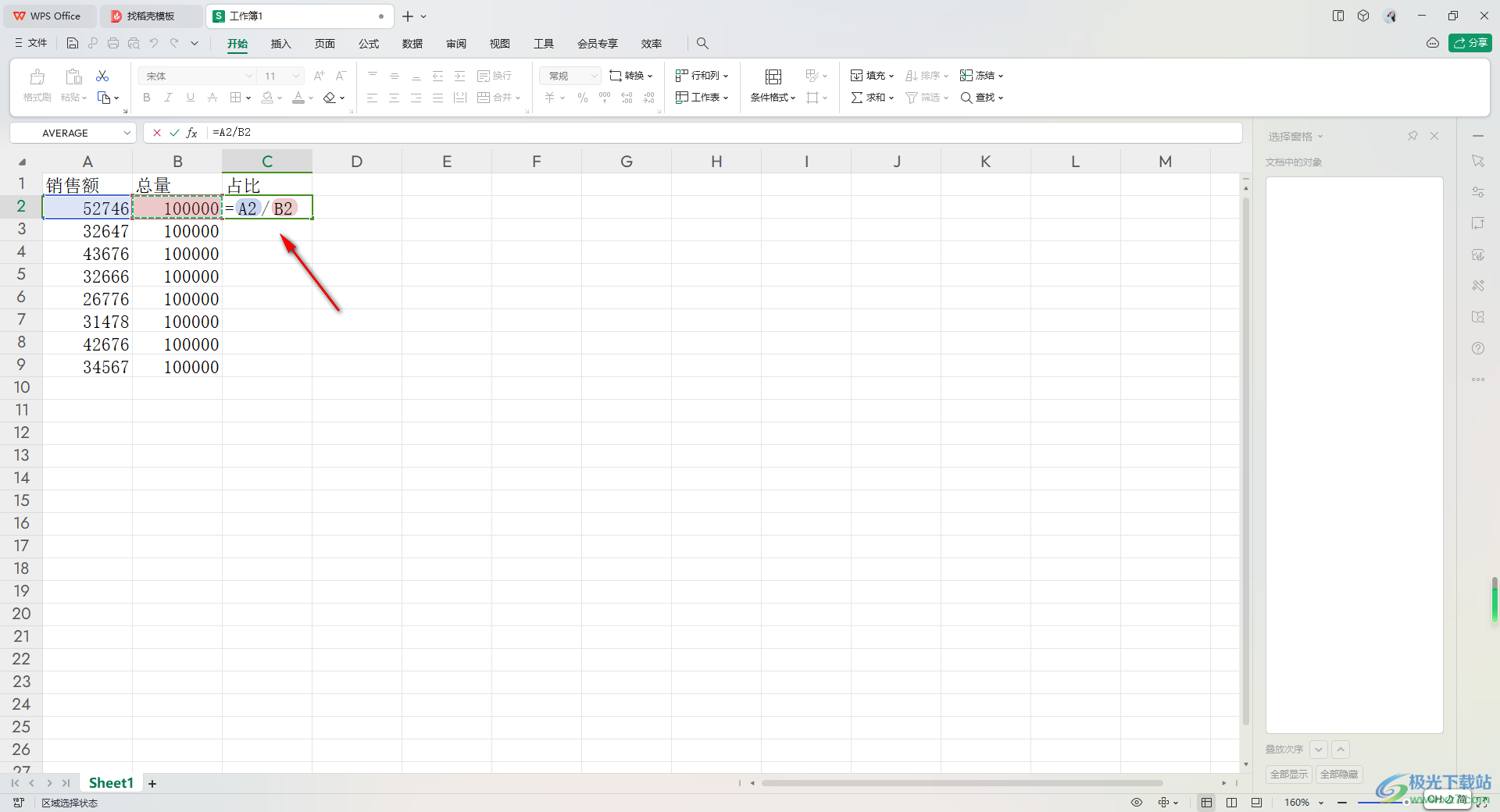Click the Show All (全部显示) button
This screenshot has height=812, width=1500.
pos(1288,774)
